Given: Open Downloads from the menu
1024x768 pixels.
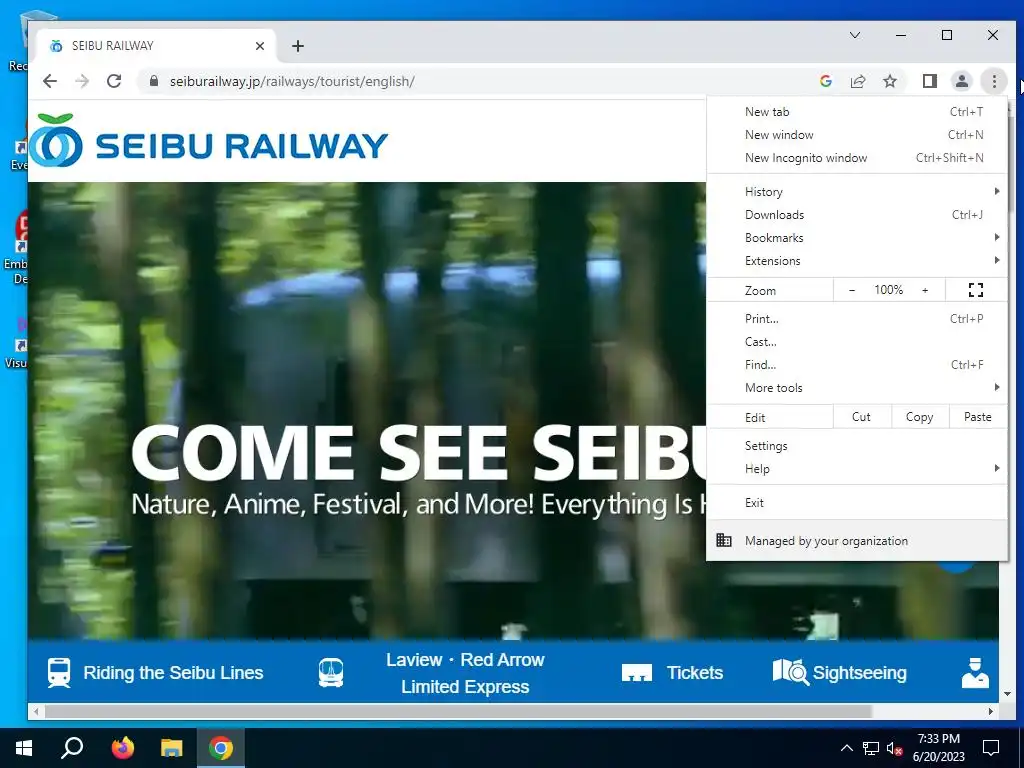Looking at the screenshot, I should click(857, 214).
